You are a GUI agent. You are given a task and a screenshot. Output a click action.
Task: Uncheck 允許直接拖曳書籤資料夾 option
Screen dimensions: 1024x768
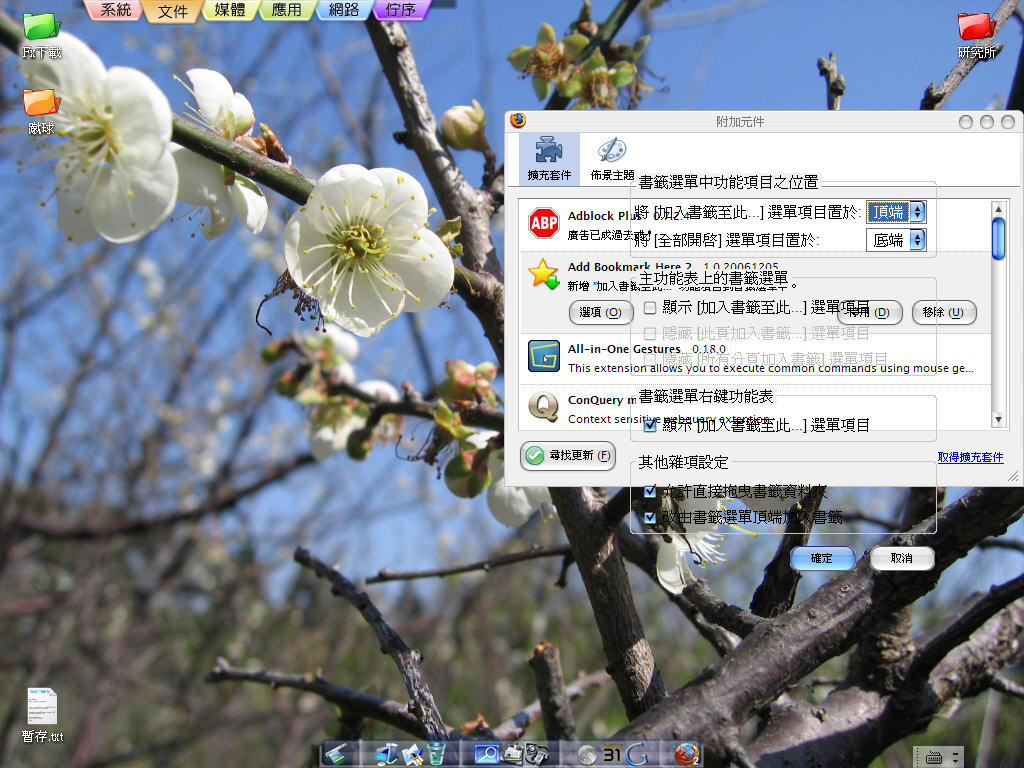coord(650,491)
